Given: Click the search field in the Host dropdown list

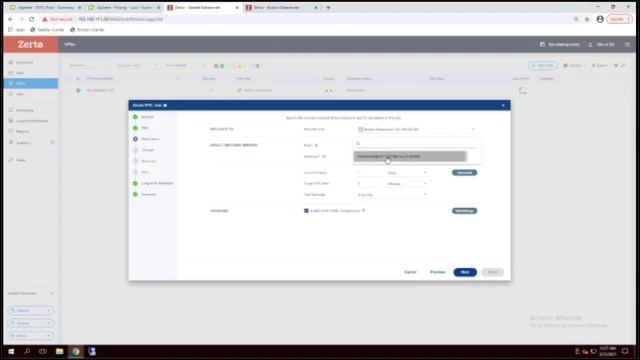Looking at the screenshot, I should pos(416,144).
